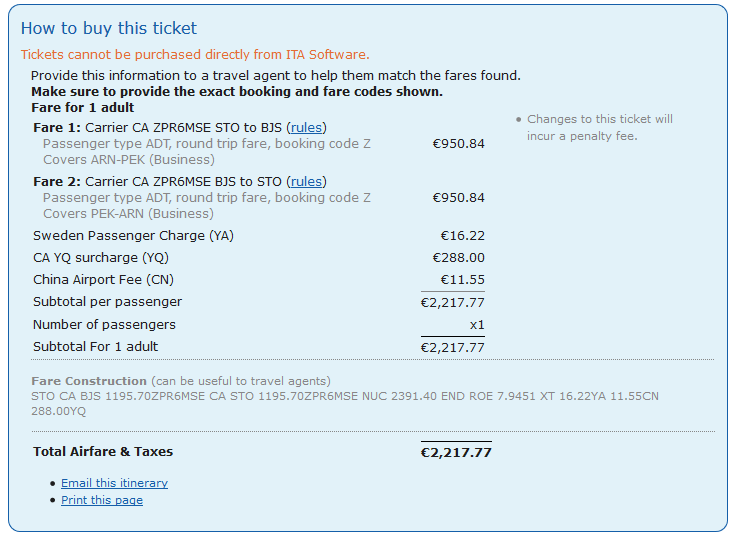Click the "How to buy this ticket" heading
This screenshot has height=544, width=738.
coord(109,29)
